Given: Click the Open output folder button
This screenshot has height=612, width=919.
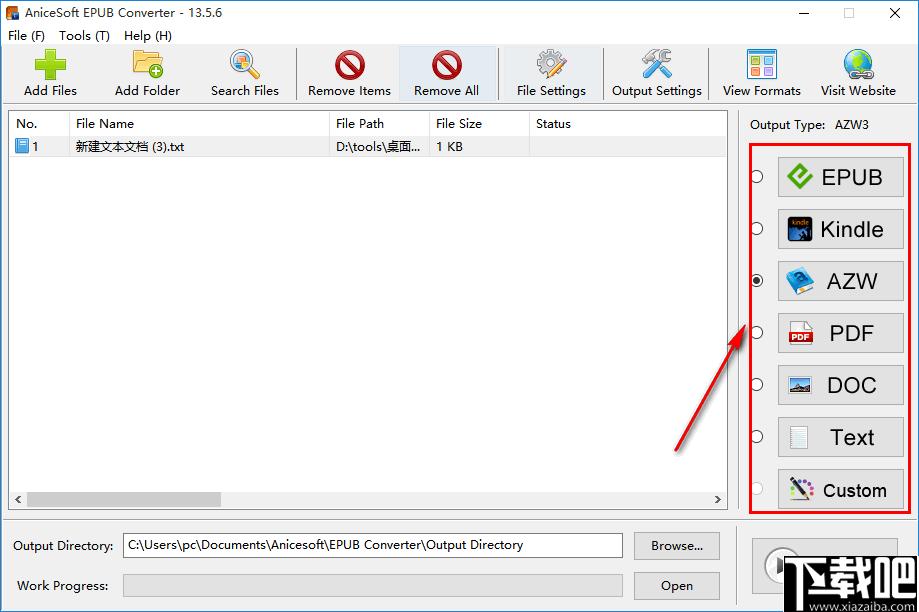Looking at the screenshot, I should click(676, 586).
